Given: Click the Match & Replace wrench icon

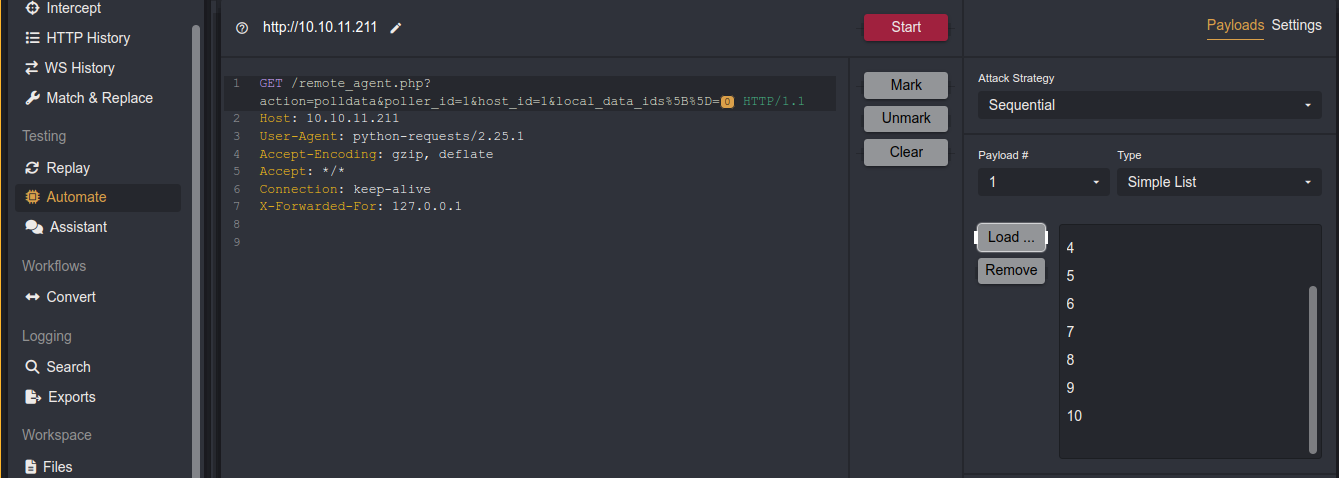Looking at the screenshot, I should [32, 98].
